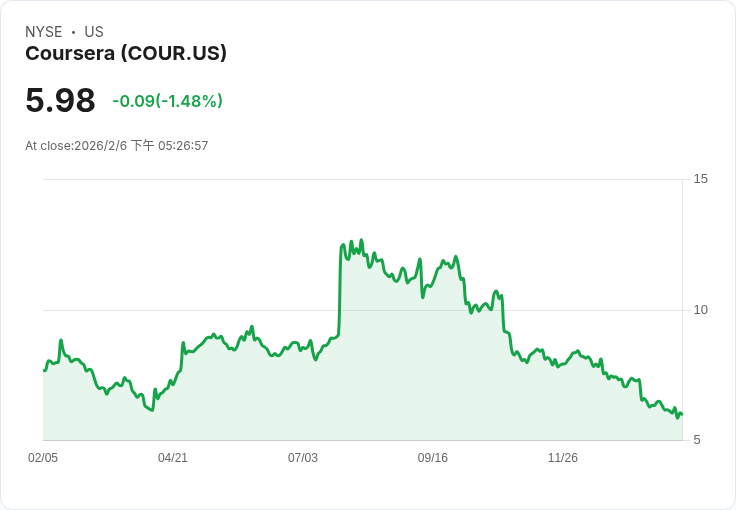Click the 07/03 date label on x-axis

click(303, 458)
